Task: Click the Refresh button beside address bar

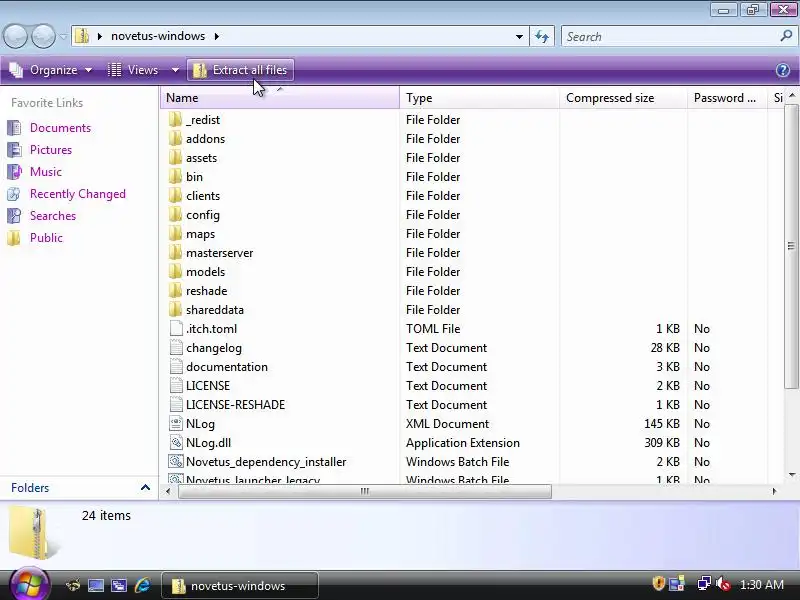Action: click(x=542, y=36)
